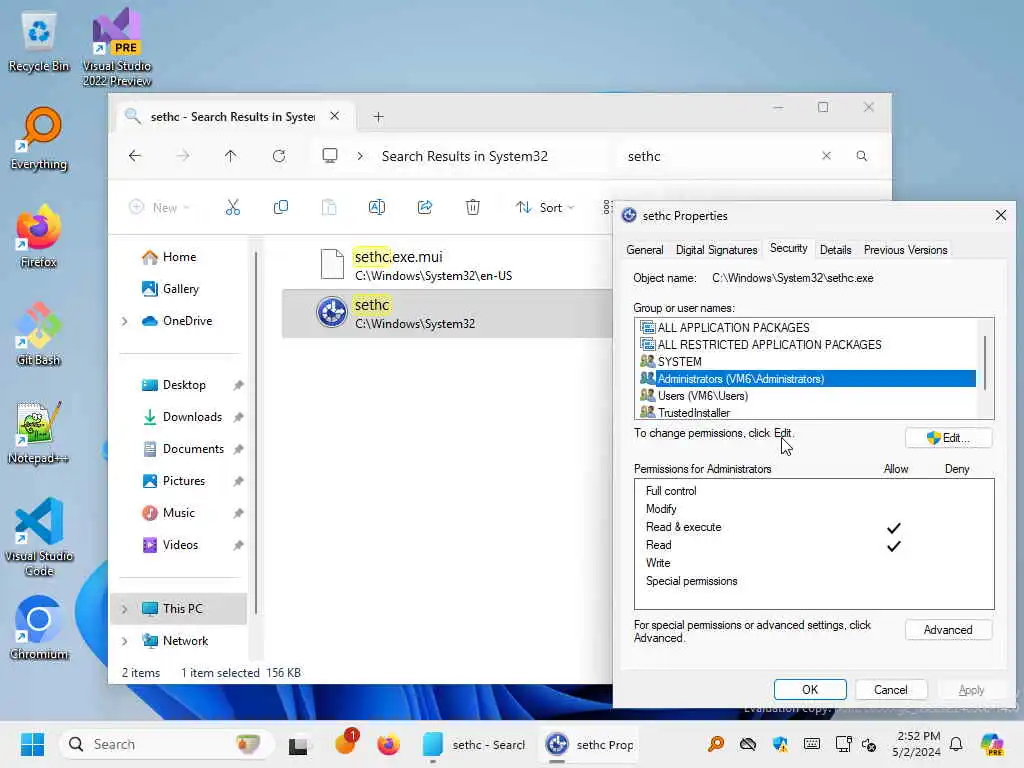Open the Visual Studio Code desktop icon
Screen dimensions: 1024x768
pyautogui.click(x=39, y=537)
